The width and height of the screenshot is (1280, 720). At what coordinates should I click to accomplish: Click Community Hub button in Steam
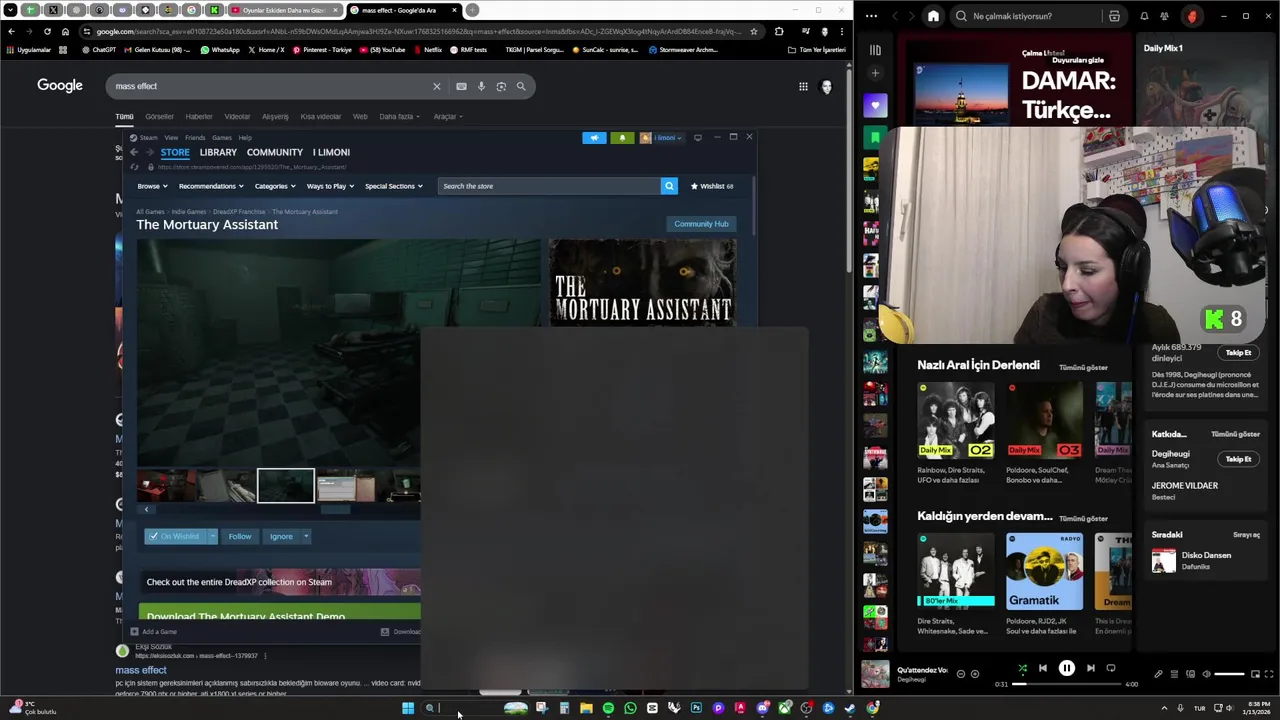tap(701, 224)
